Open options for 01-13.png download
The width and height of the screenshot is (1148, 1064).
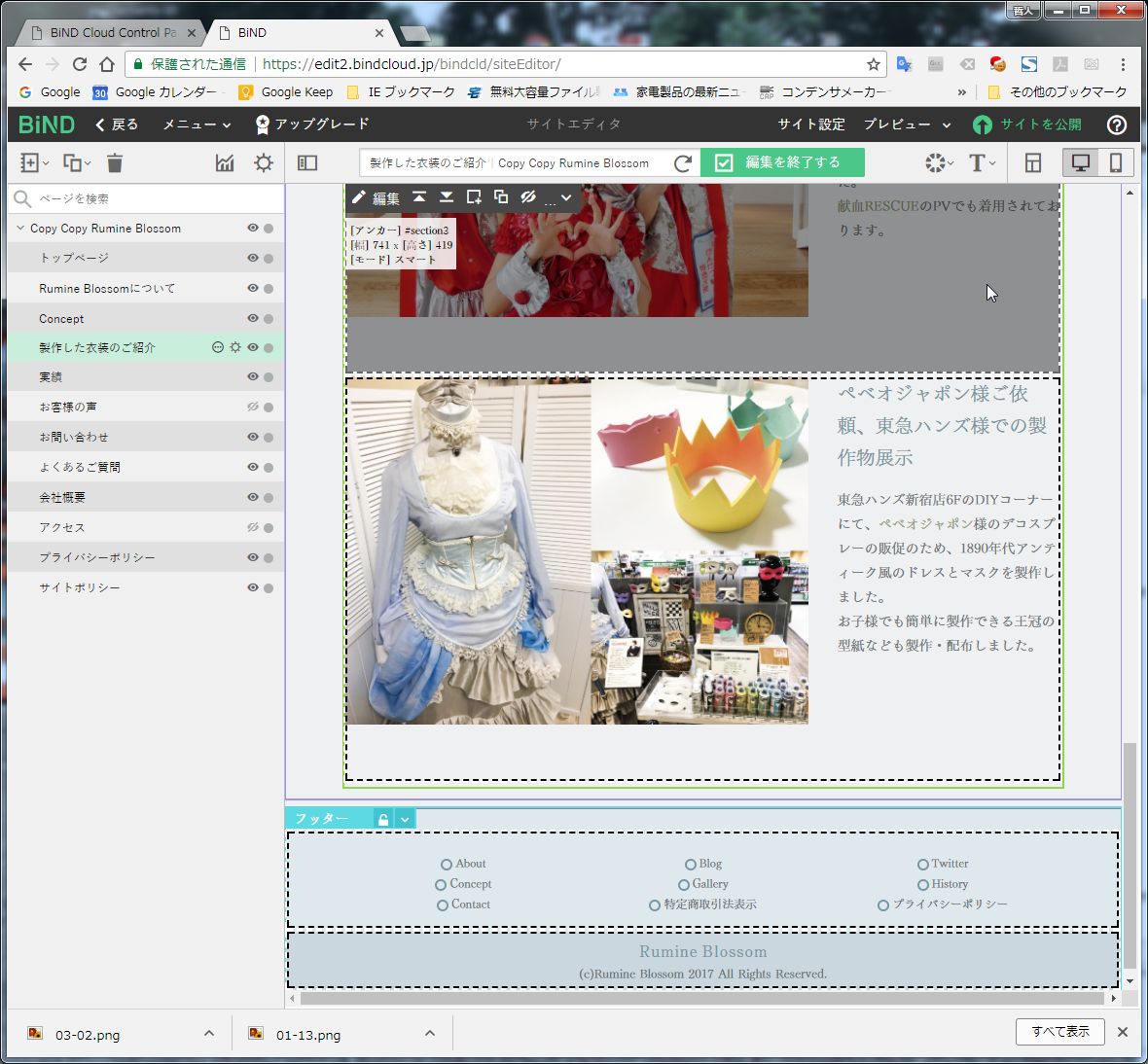click(x=430, y=1033)
